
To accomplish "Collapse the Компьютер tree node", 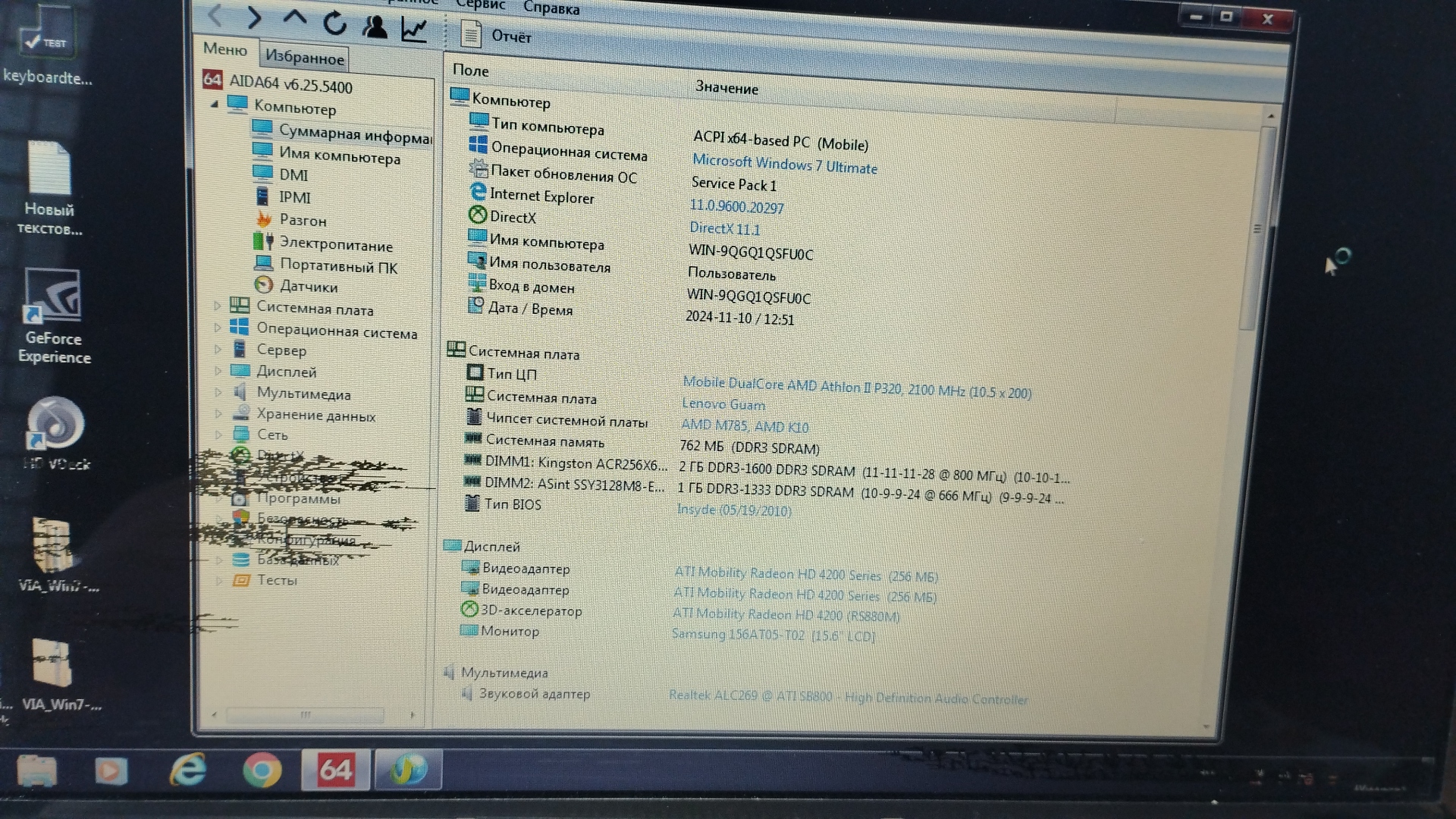I will [215, 105].
